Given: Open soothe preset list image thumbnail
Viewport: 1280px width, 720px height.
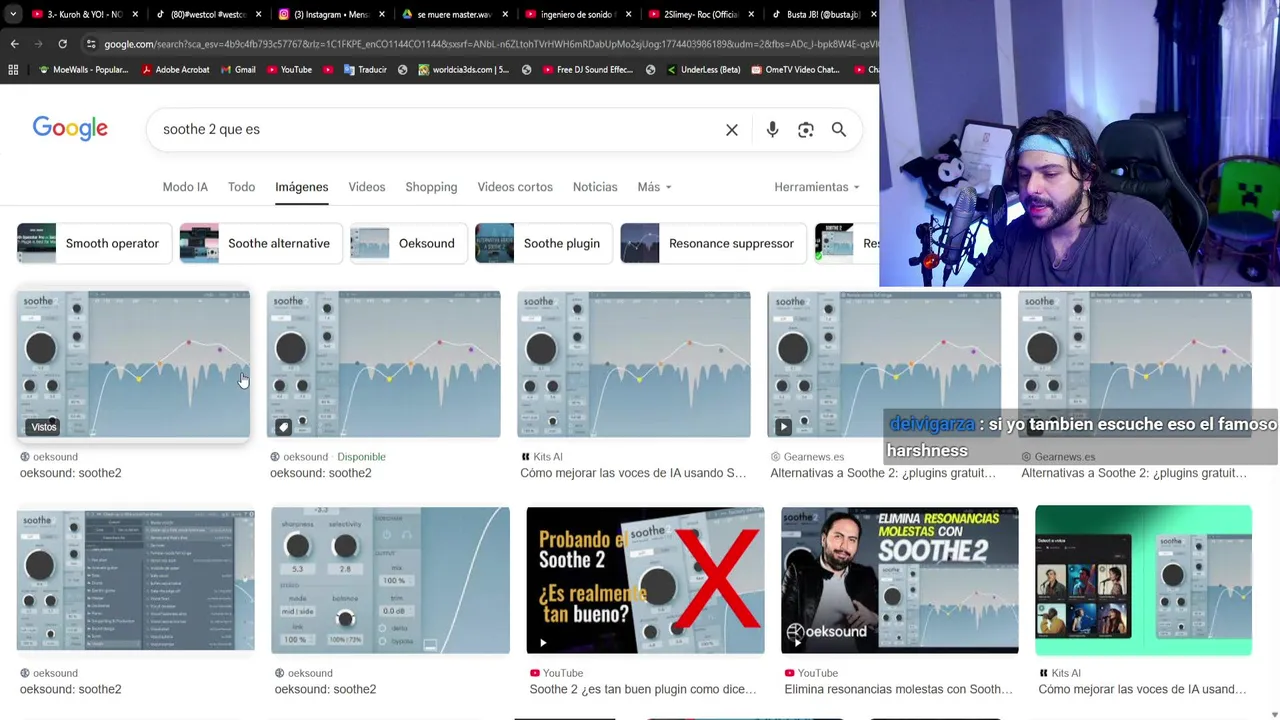Looking at the screenshot, I should (x=136, y=580).
